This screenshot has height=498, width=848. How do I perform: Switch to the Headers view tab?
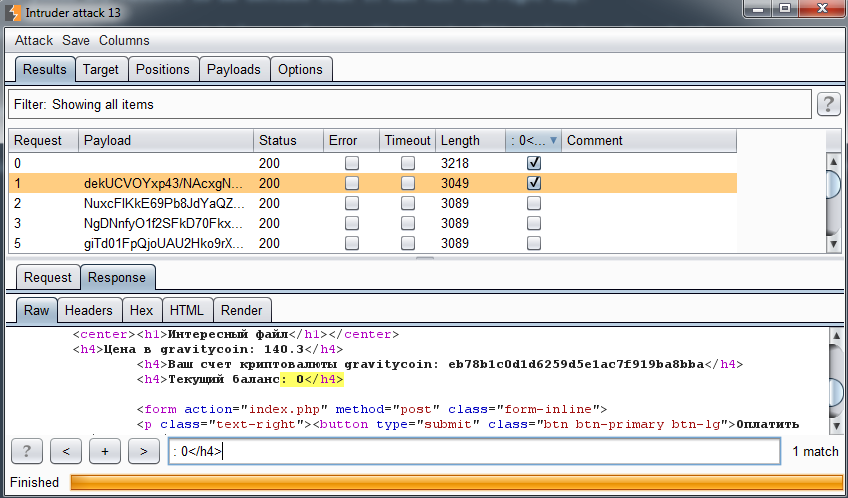pyautogui.click(x=89, y=310)
